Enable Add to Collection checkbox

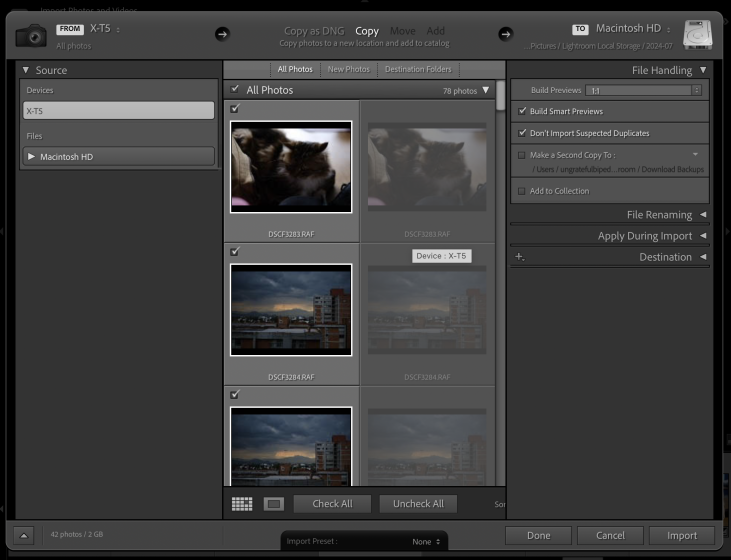(522, 191)
